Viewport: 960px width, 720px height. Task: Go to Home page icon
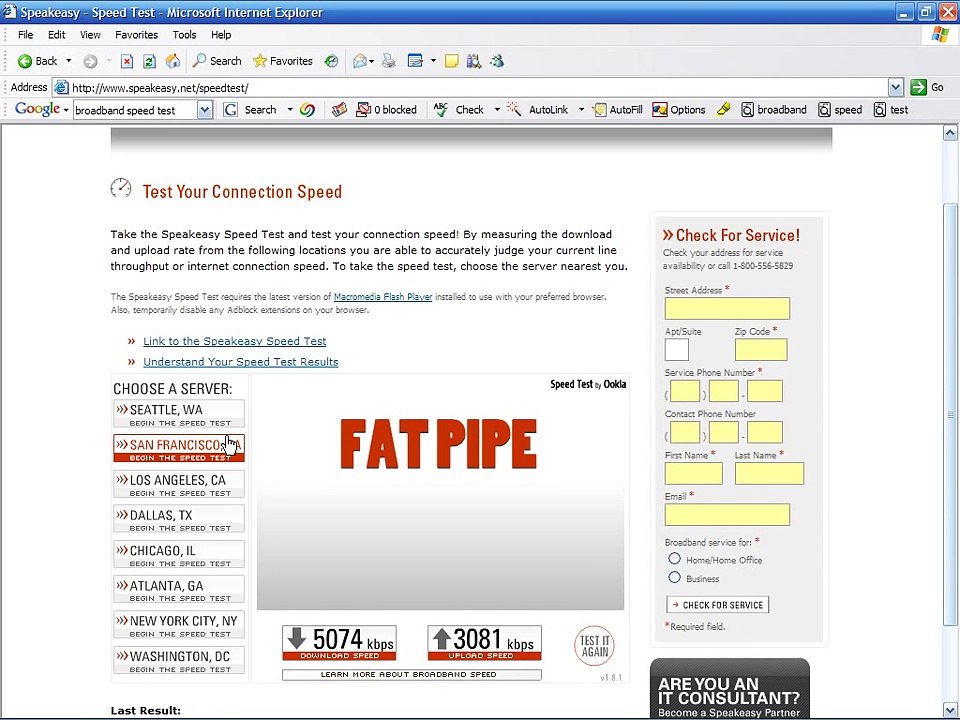tap(173, 61)
